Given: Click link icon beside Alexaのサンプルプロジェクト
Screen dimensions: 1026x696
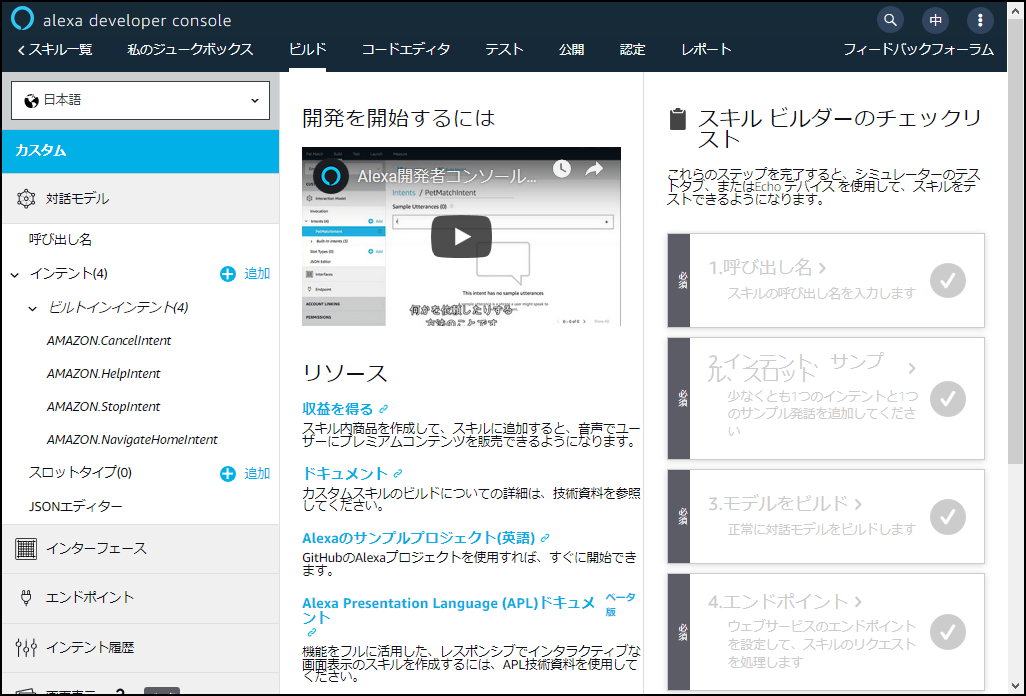Looking at the screenshot, I should point(545,538).
